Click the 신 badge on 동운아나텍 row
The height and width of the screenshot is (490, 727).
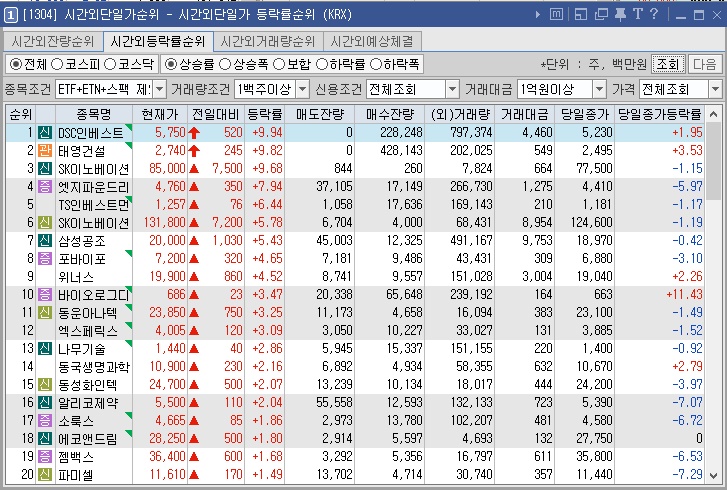pyautogui.click(x=45, y=312)
